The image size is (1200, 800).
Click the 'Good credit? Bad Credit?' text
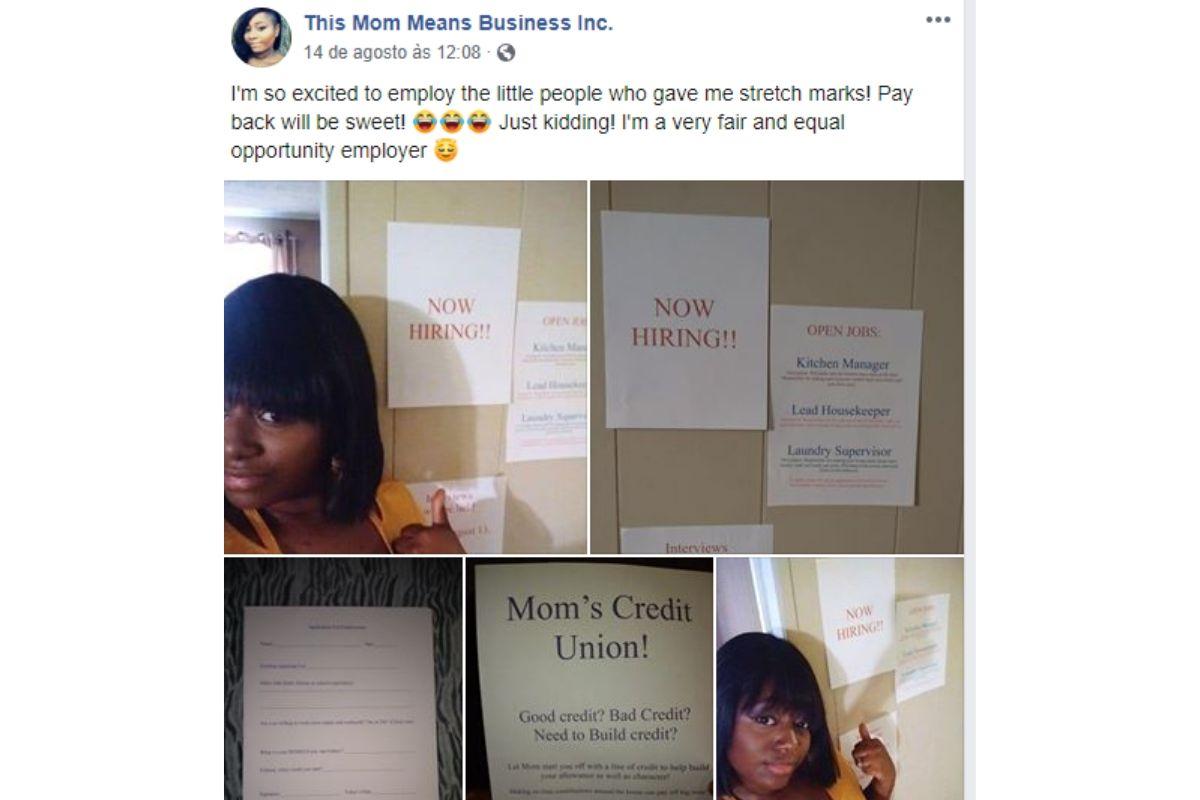click(x=604, y=716)
